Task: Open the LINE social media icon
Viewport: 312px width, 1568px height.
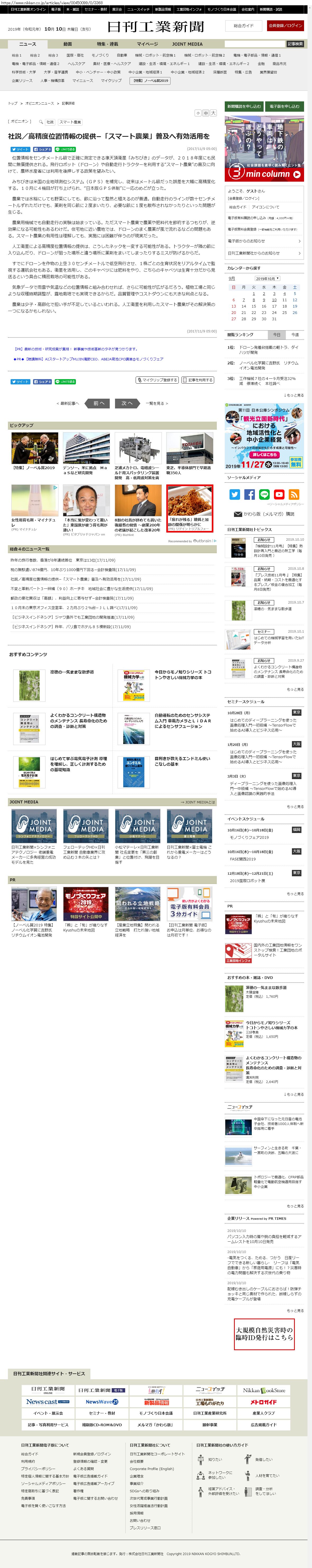Action: [x=264, y=494]
